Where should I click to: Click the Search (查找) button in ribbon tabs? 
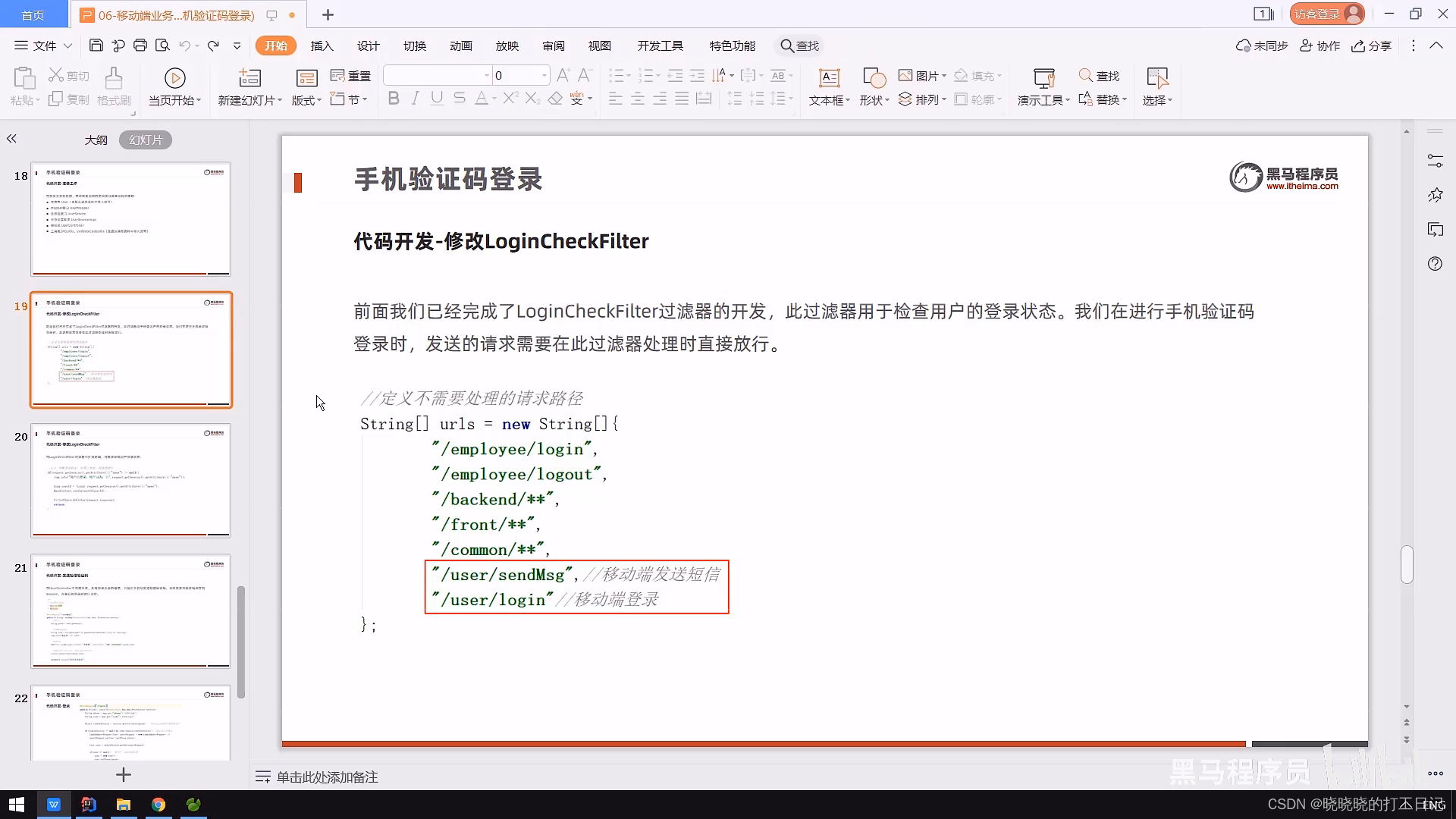click(x=800, y=45)
